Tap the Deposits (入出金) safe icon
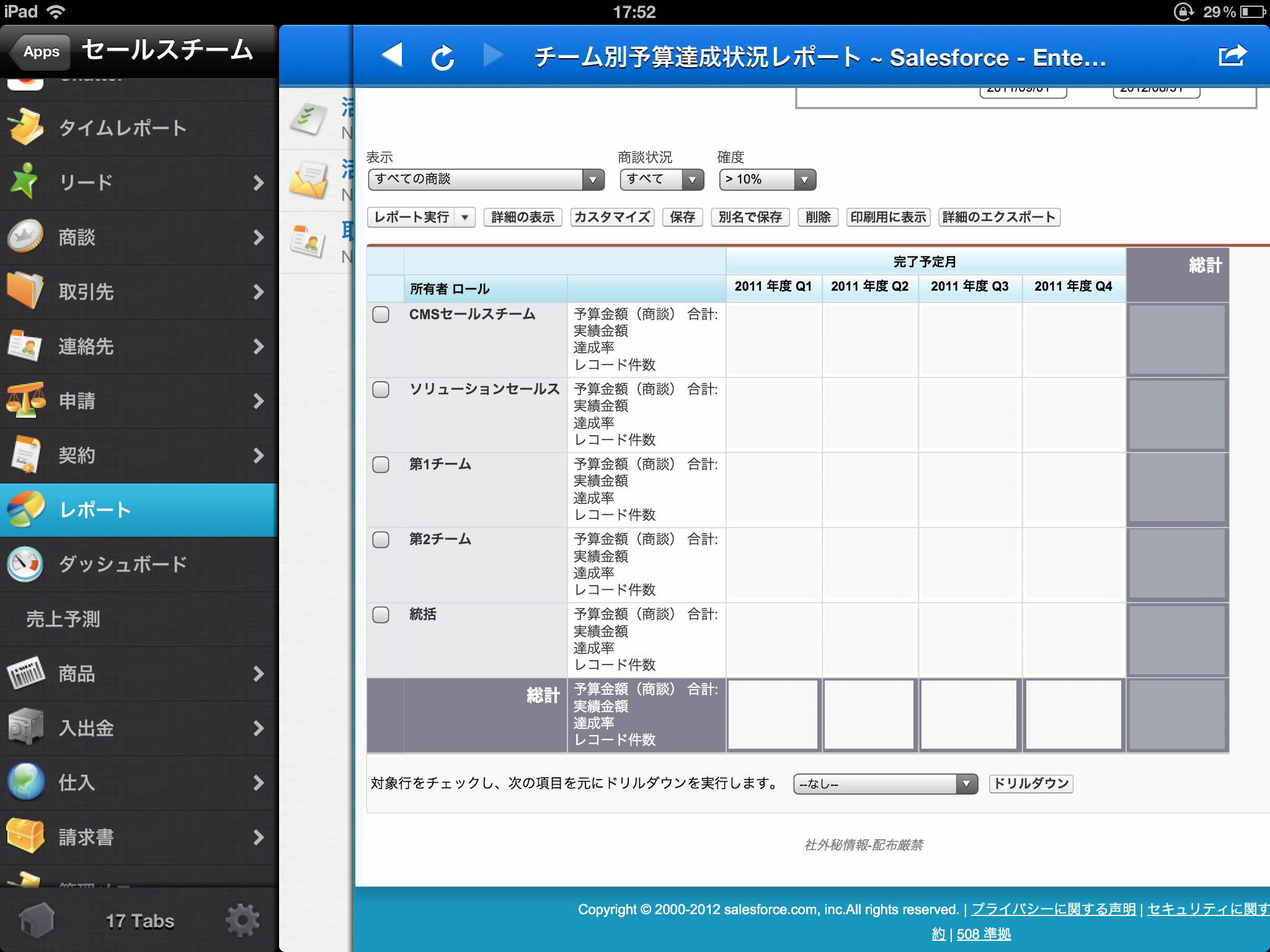 (25, 726)
